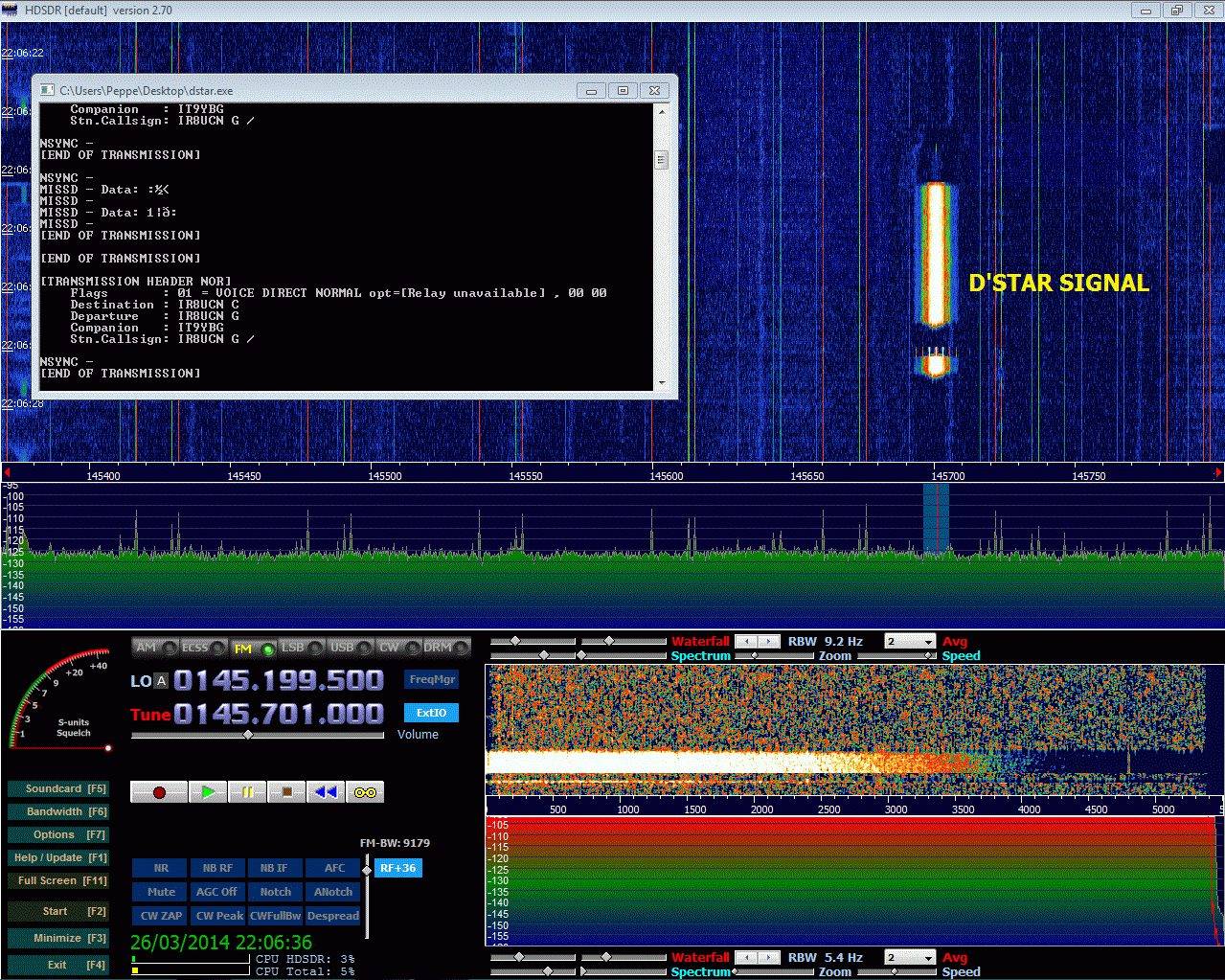Click the lower Zoom slider
The height and width of the screenshot is (980, 1225).
[x=775, y=972]
